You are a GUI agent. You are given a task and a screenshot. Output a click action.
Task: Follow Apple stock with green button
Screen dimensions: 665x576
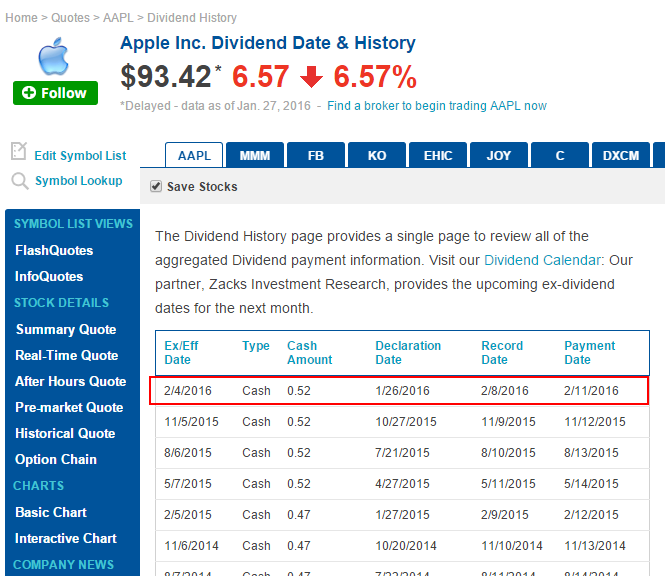pyautogui.click(x=55, y=93)
